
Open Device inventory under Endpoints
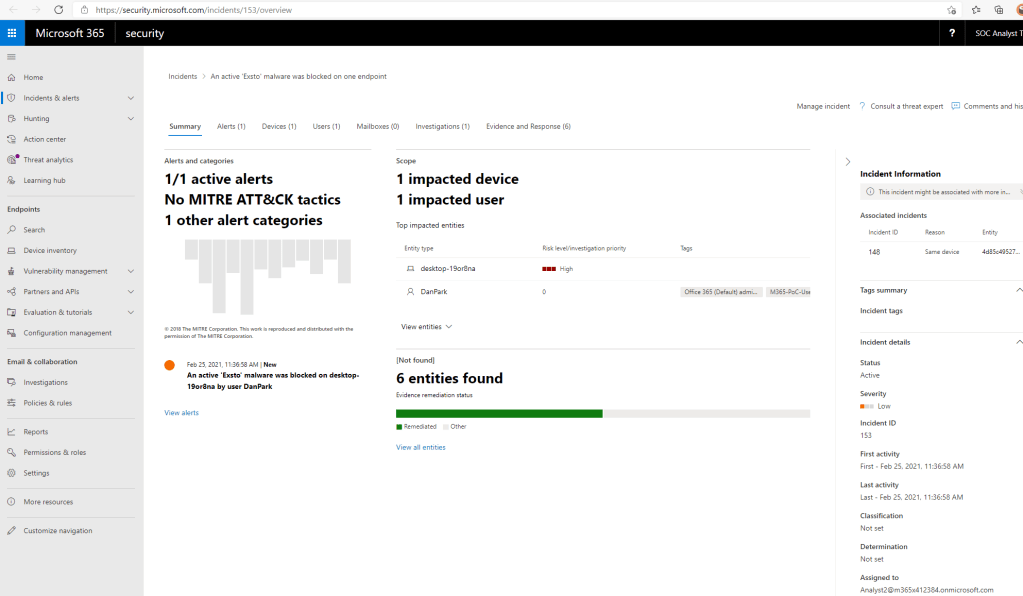[x=50, y=250]
